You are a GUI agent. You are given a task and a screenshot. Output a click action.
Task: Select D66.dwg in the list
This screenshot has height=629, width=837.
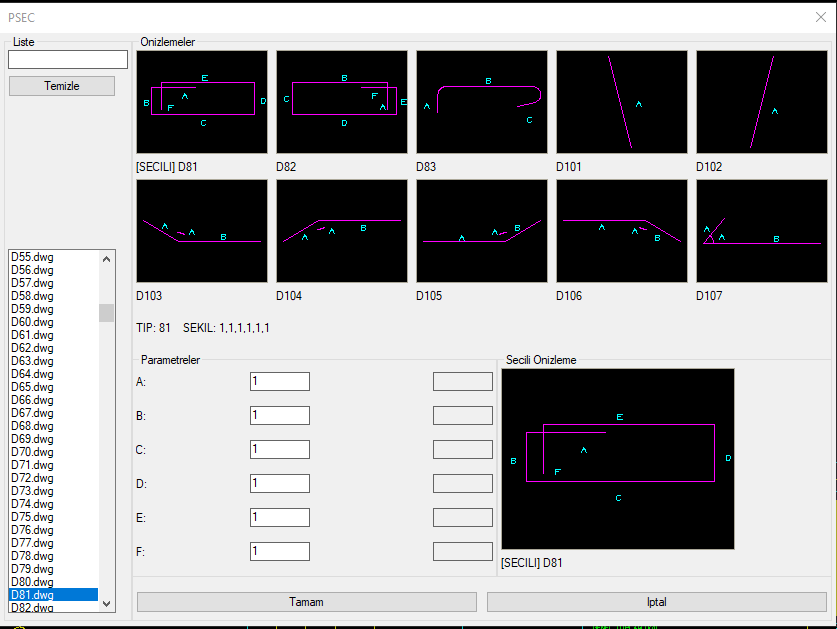(x=53, y=400)
